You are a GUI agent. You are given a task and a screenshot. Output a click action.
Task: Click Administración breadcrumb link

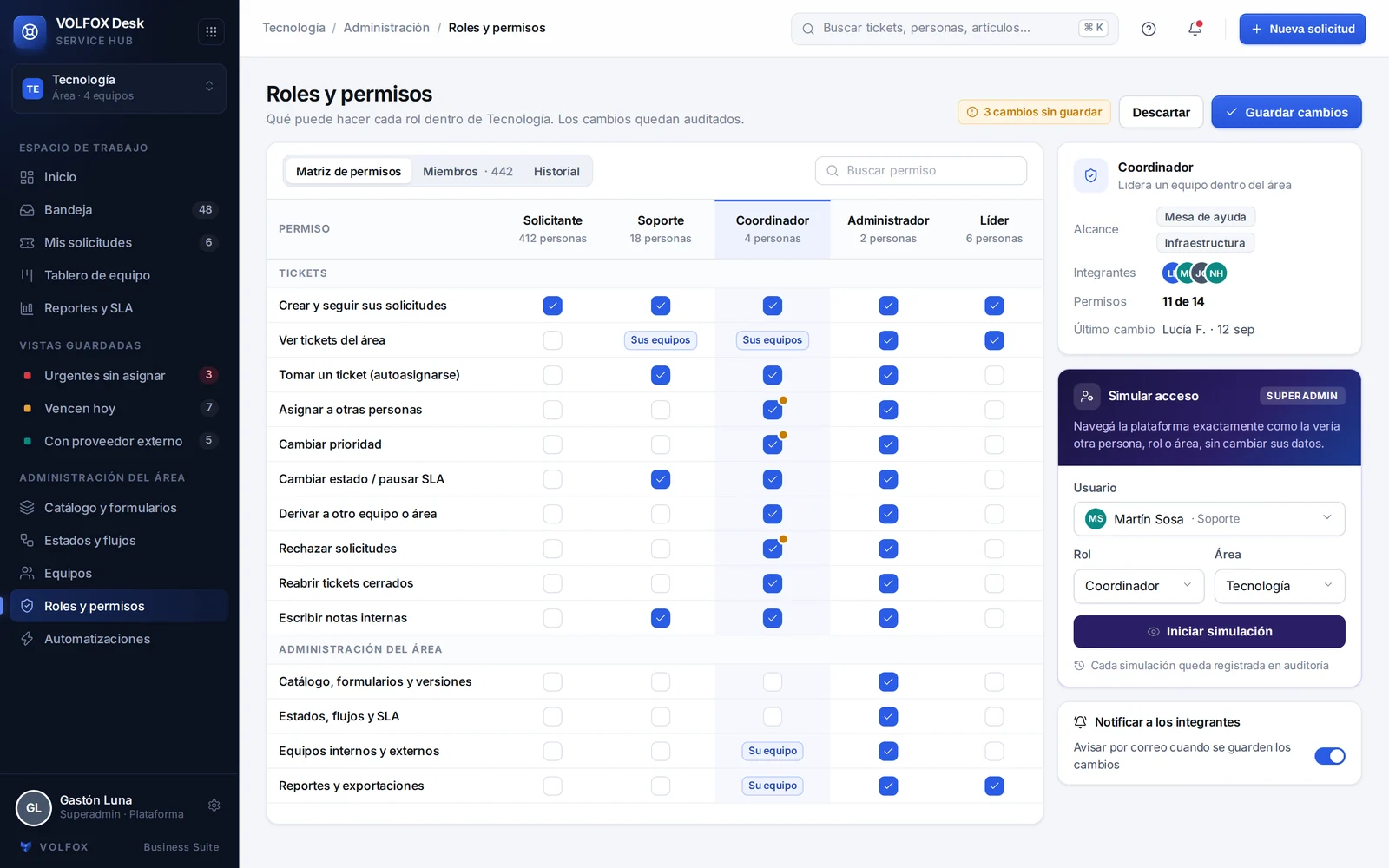tap(386, 28)
